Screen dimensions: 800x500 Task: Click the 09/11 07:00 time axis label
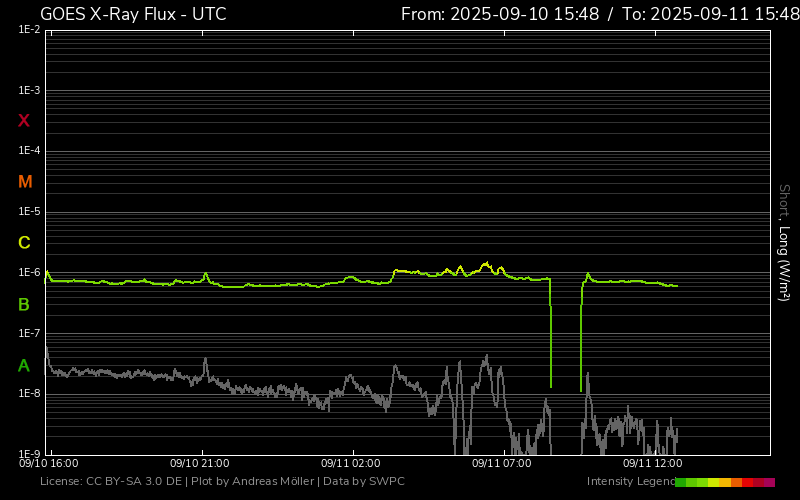(x=501, y=463)
